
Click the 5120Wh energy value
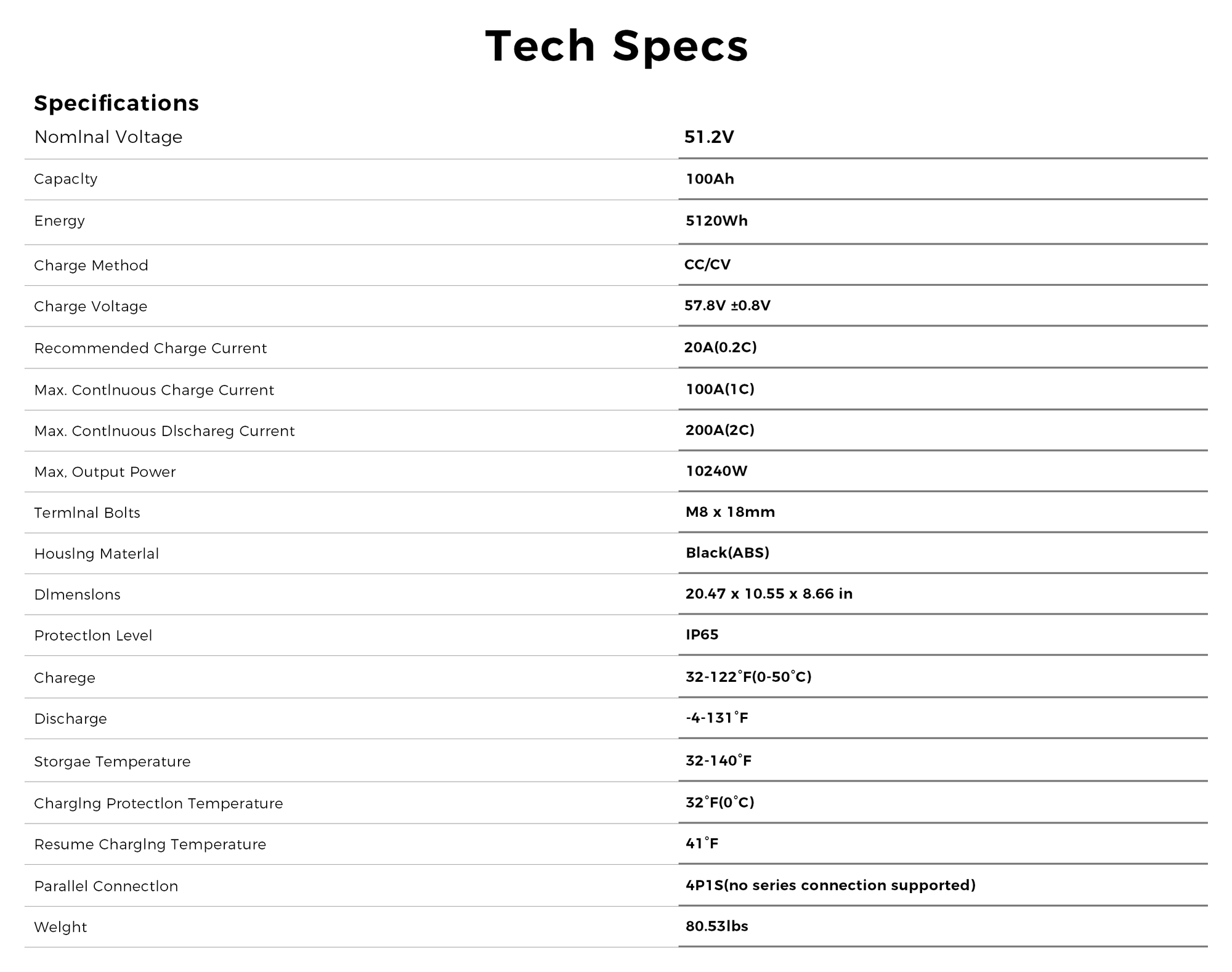pos(716,221)
